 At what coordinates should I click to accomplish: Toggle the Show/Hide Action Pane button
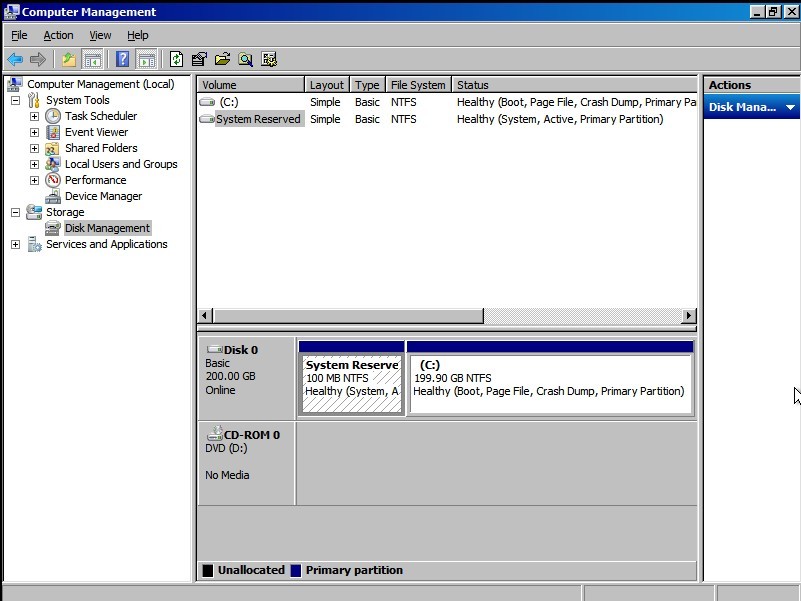(x=147, y=60)
